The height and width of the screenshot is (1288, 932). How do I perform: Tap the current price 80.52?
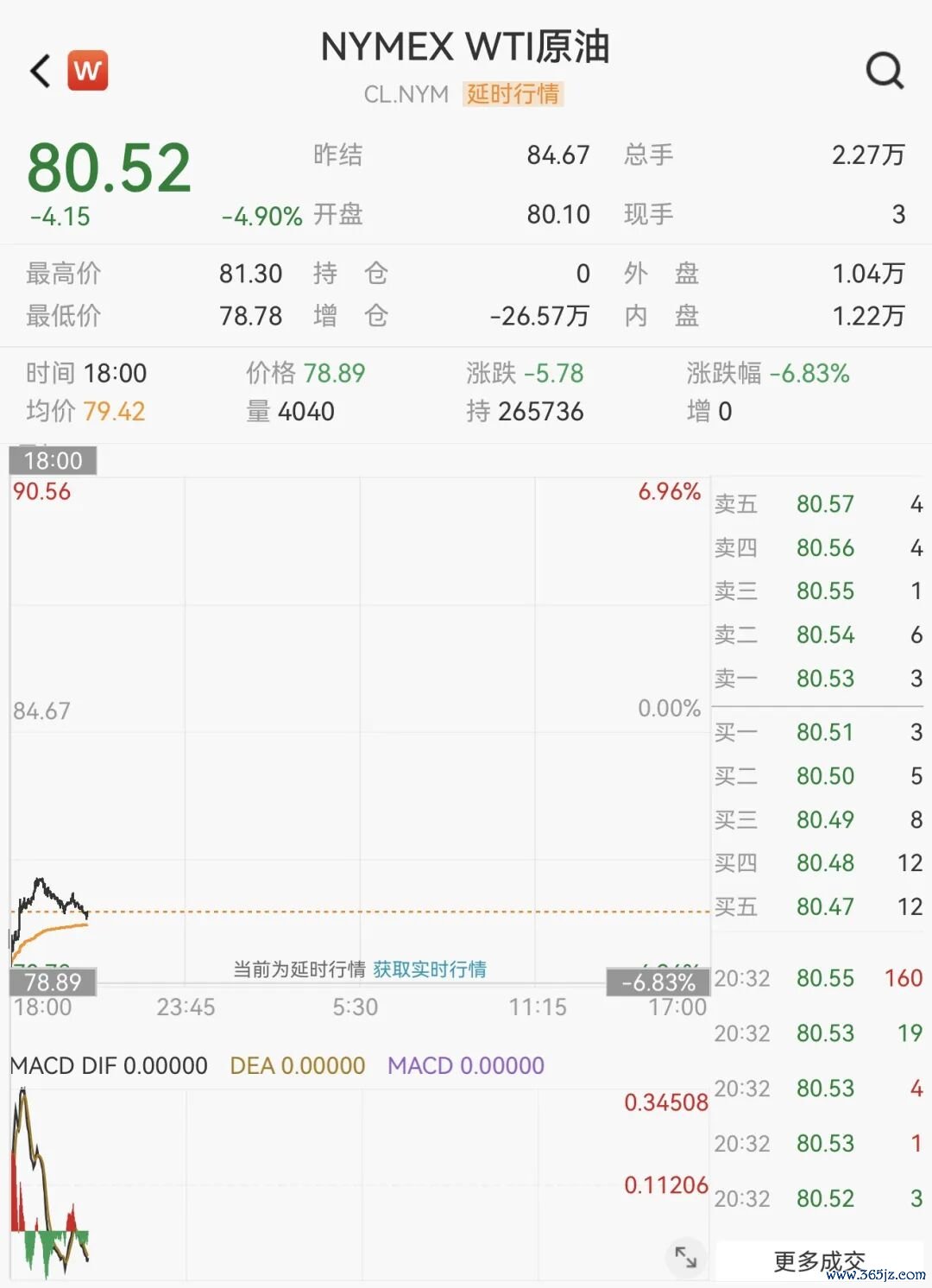(x=109, y=167)
